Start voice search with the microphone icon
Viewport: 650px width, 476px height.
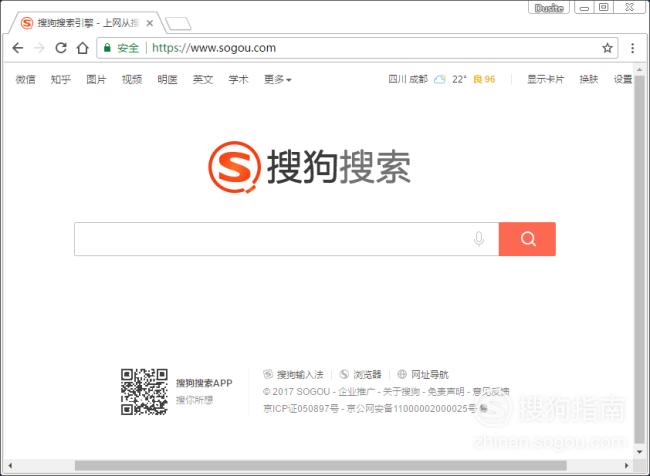[479, 239]
